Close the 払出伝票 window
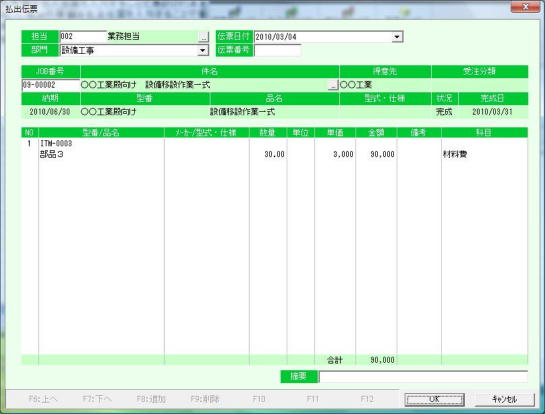The width and height of the screenshot is (545, 414). click(x=525, y=7)
